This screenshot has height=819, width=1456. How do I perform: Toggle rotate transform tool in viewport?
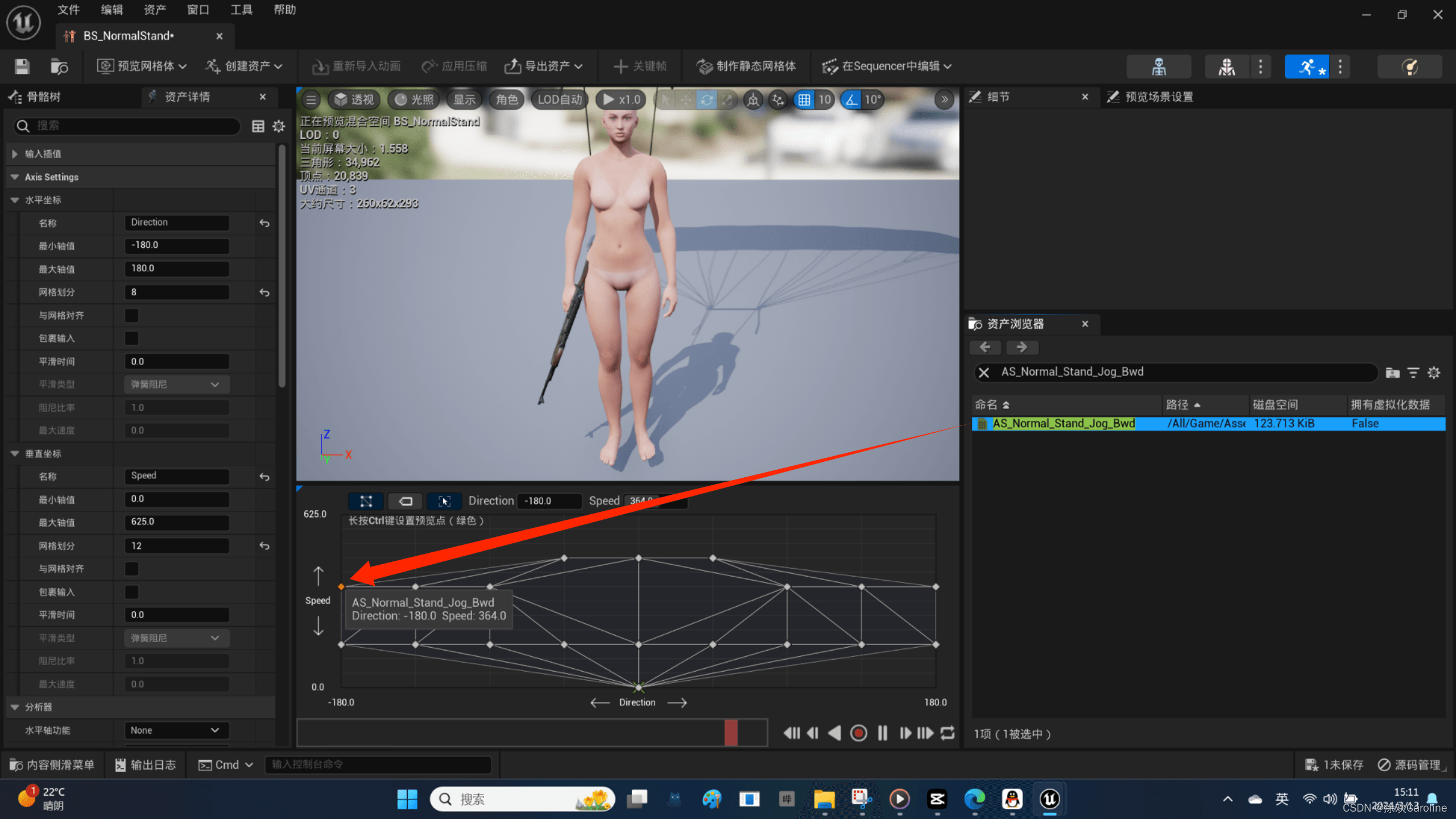[706, 100]
